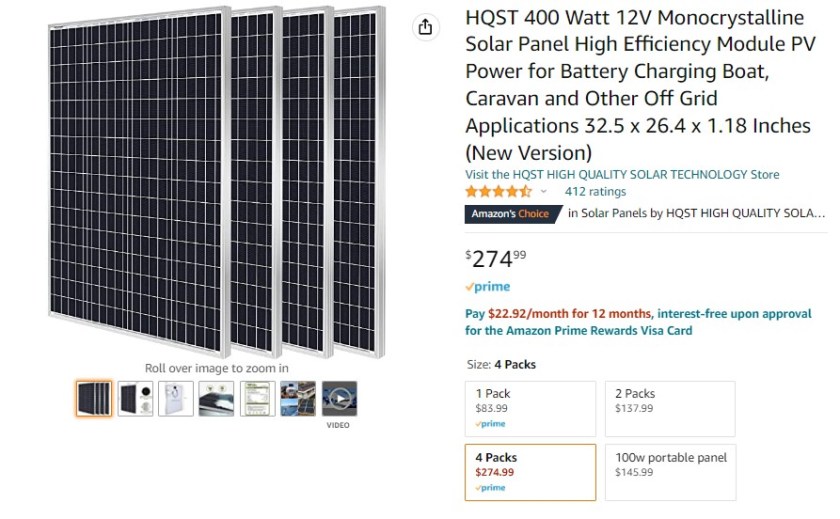Click the Amazon's Choice badge
840x519 pixels.
coord(510,214)
